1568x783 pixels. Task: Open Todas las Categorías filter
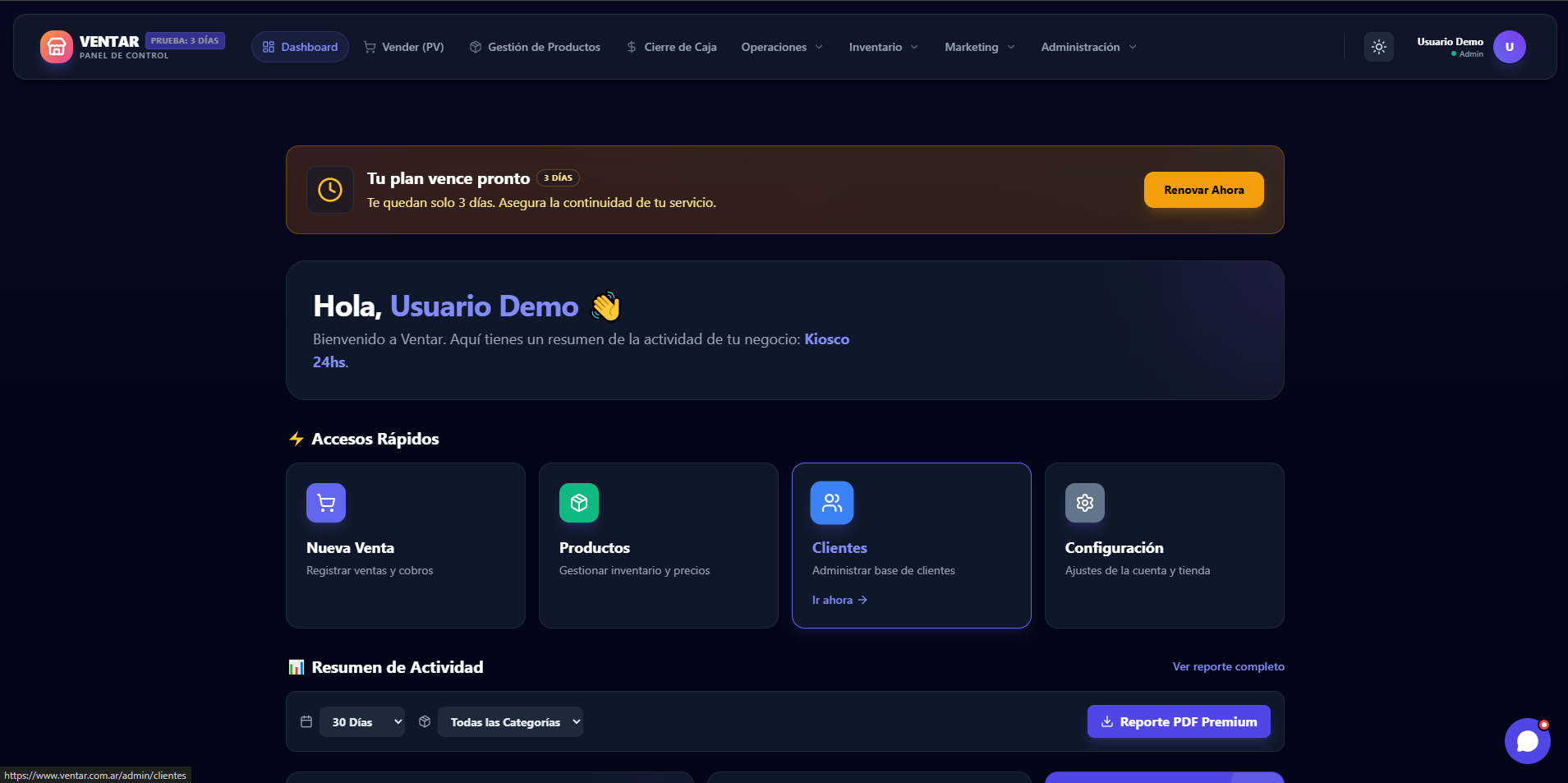(x=510, y=722)
